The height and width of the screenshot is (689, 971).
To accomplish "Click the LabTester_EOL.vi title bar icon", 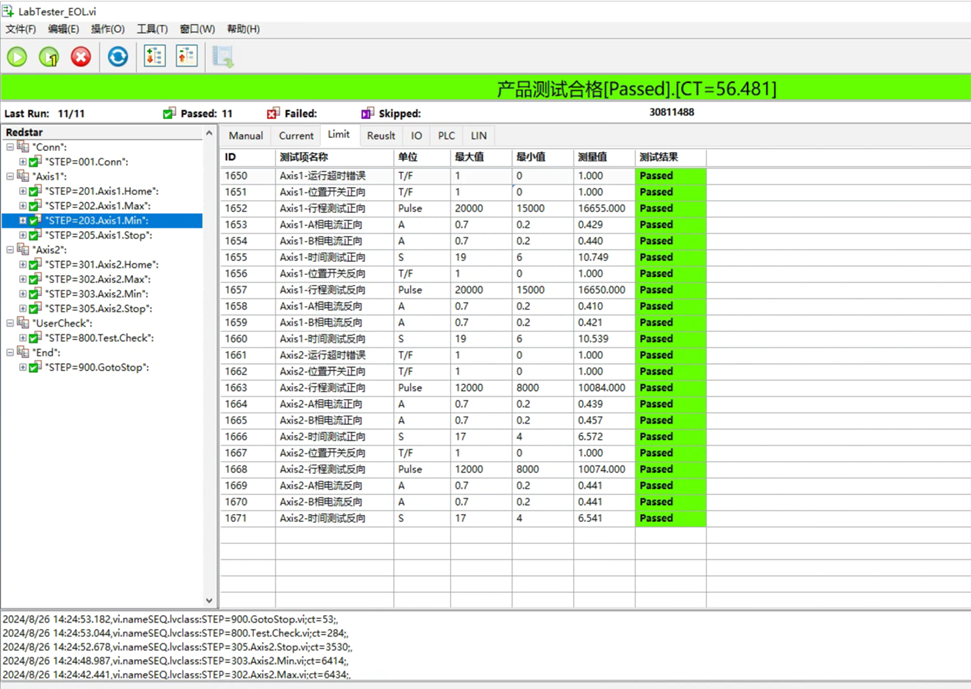I will point(8,11).
